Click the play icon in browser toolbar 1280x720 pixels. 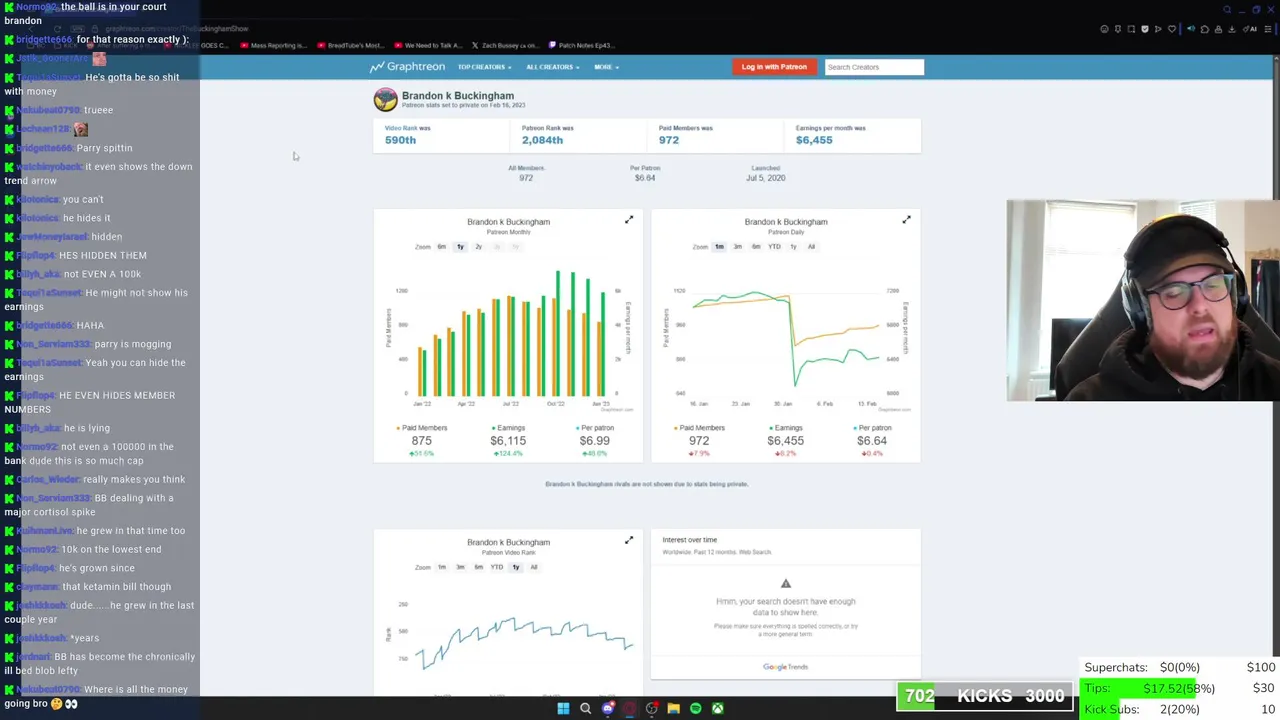(1158, 29)
